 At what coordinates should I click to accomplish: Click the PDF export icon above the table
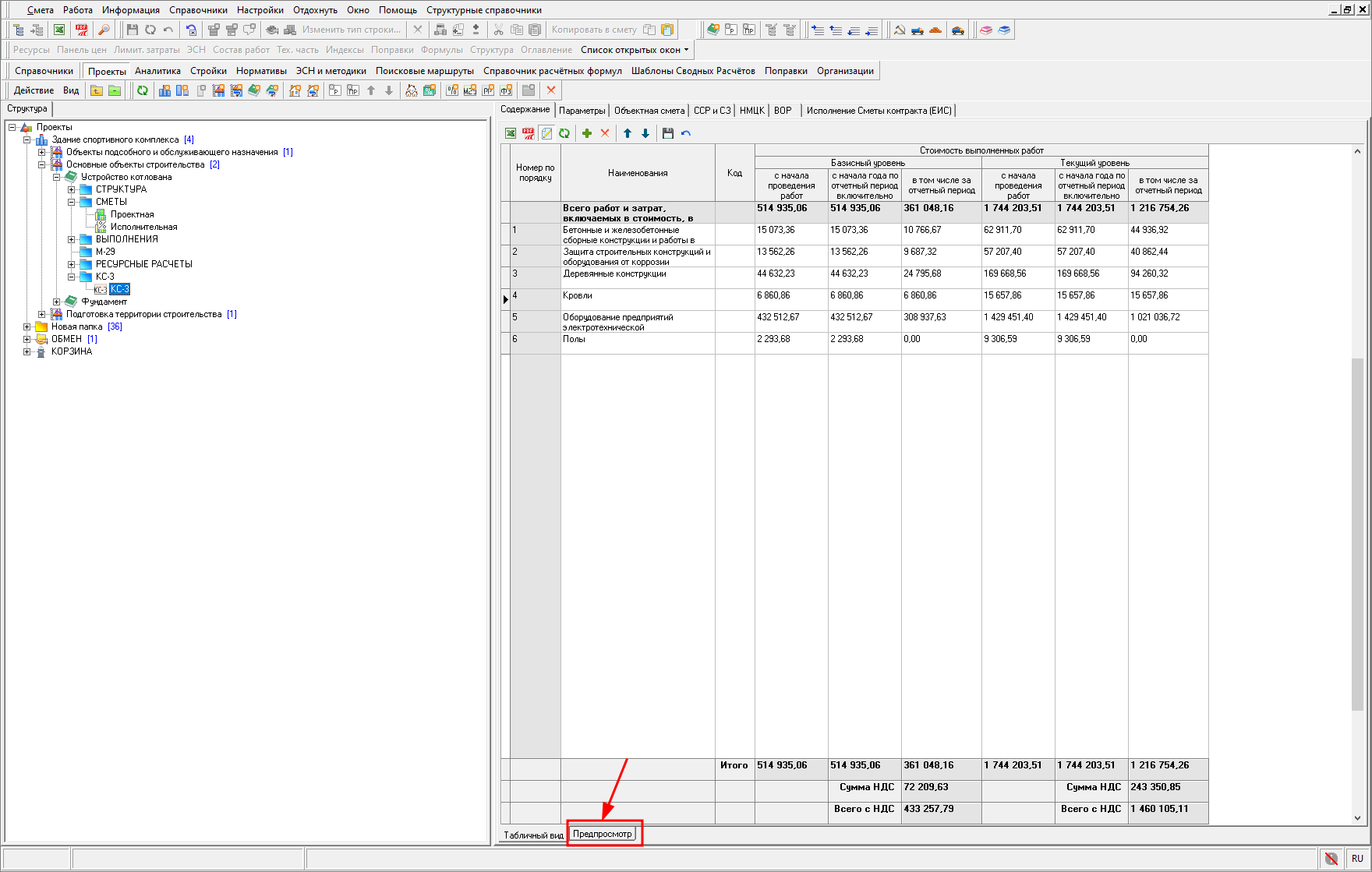(x=529, y=133)
